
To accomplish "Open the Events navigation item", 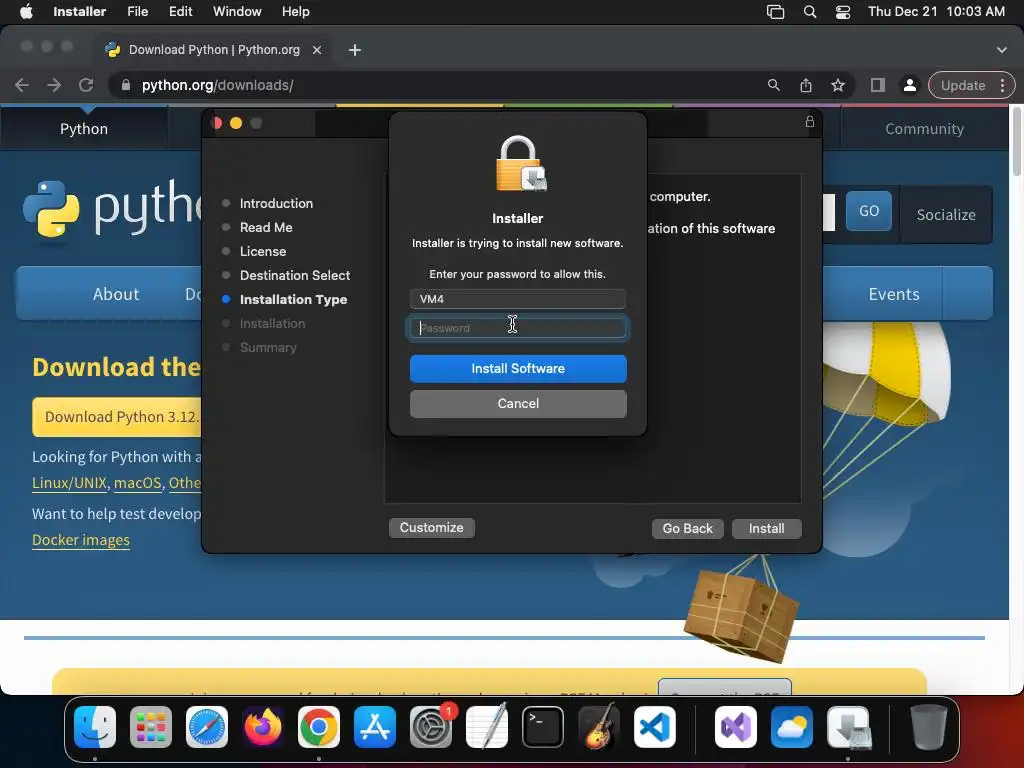I will tap(893, 294).
